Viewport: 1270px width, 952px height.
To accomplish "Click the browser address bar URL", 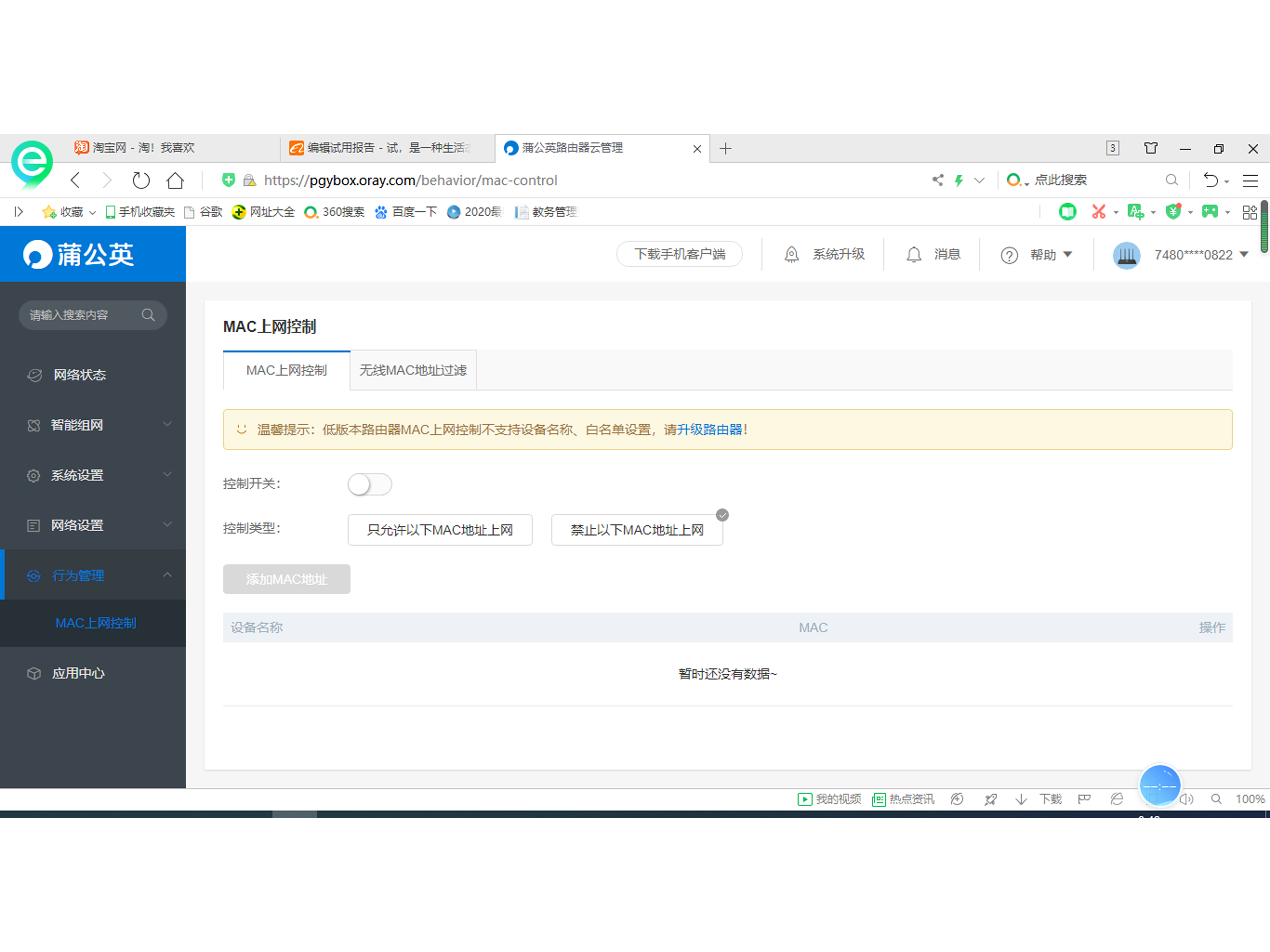I will tap(411, 180).
